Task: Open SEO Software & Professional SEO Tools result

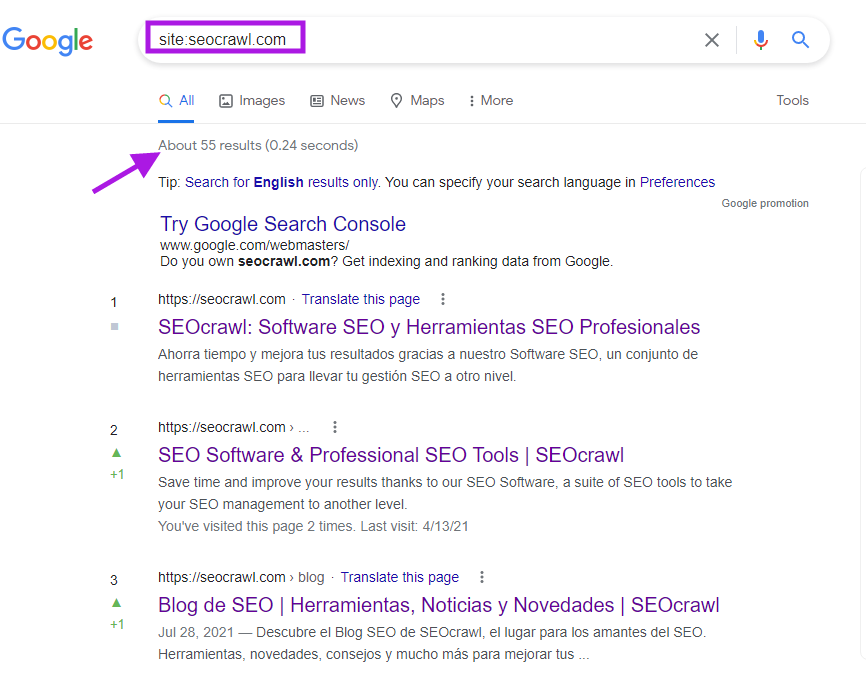Action: click(391, 455)
